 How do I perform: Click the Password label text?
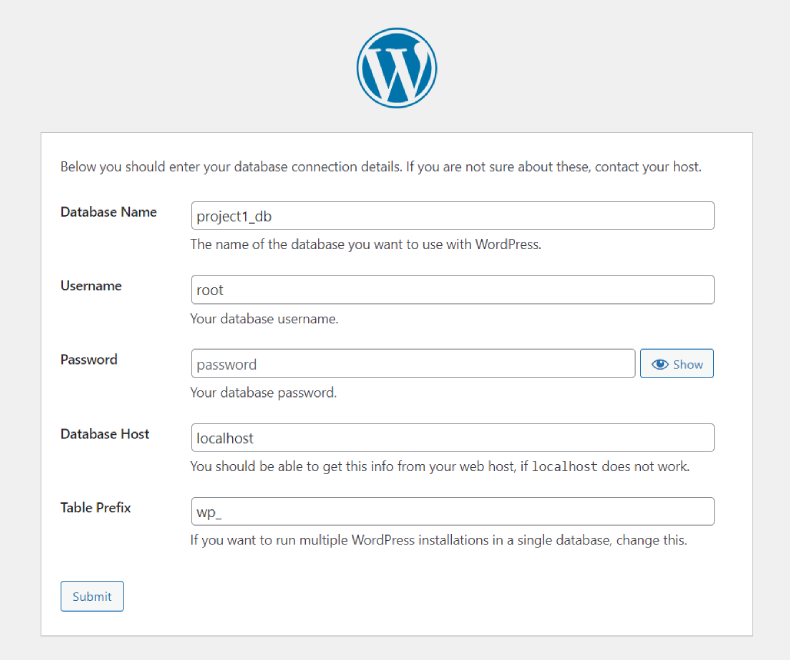click(x=89, y=360)
